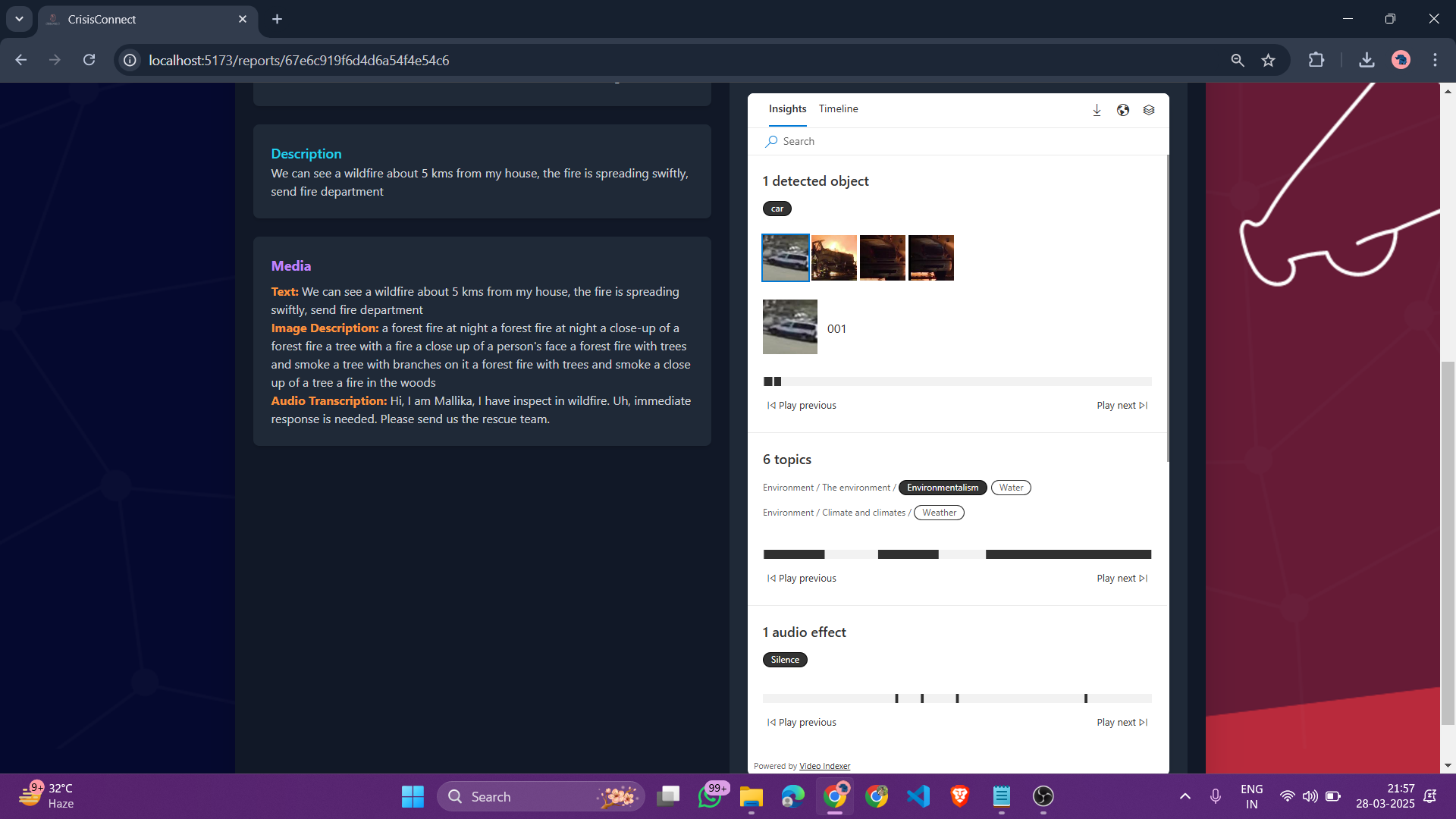
Task: Select the Water topic tag
Action: pyautogui.click(x=1010, y=488)
